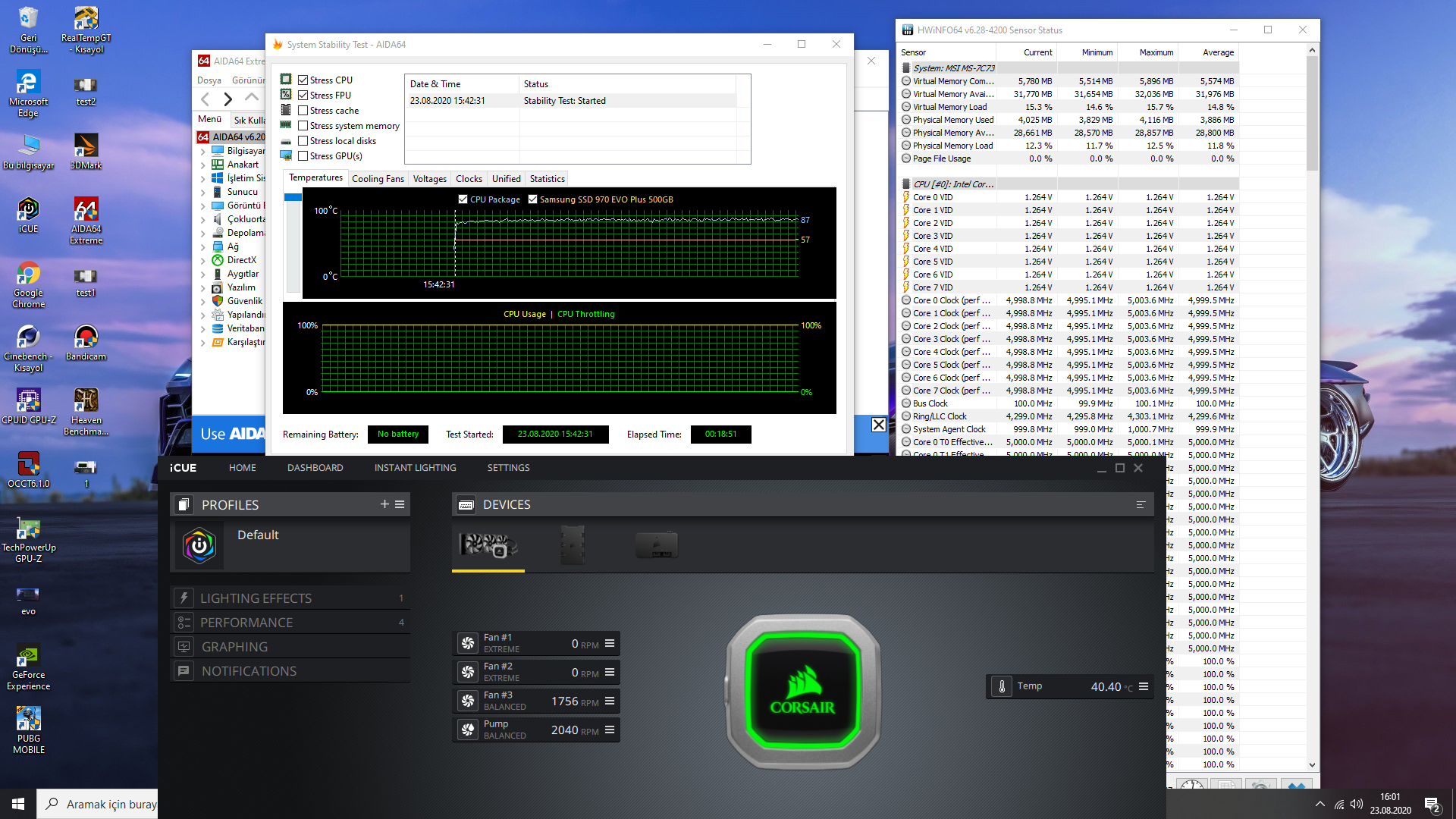The height and width of the screenshot is (819, 1456).
Task: Open Fan #2 options menu icon
Action: tap(610, 672)
